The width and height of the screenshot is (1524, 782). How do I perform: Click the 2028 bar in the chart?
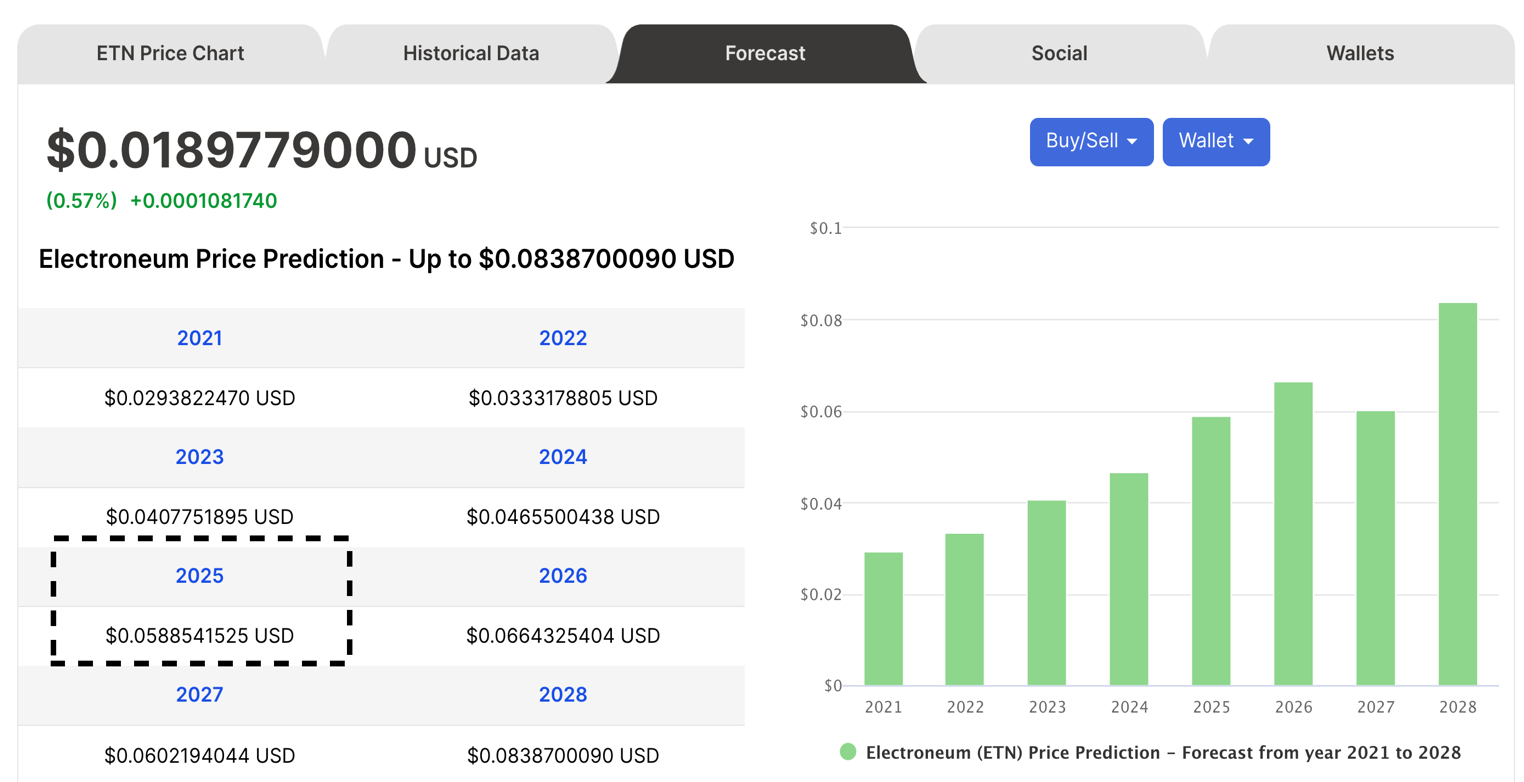(x=1458, y=495)
